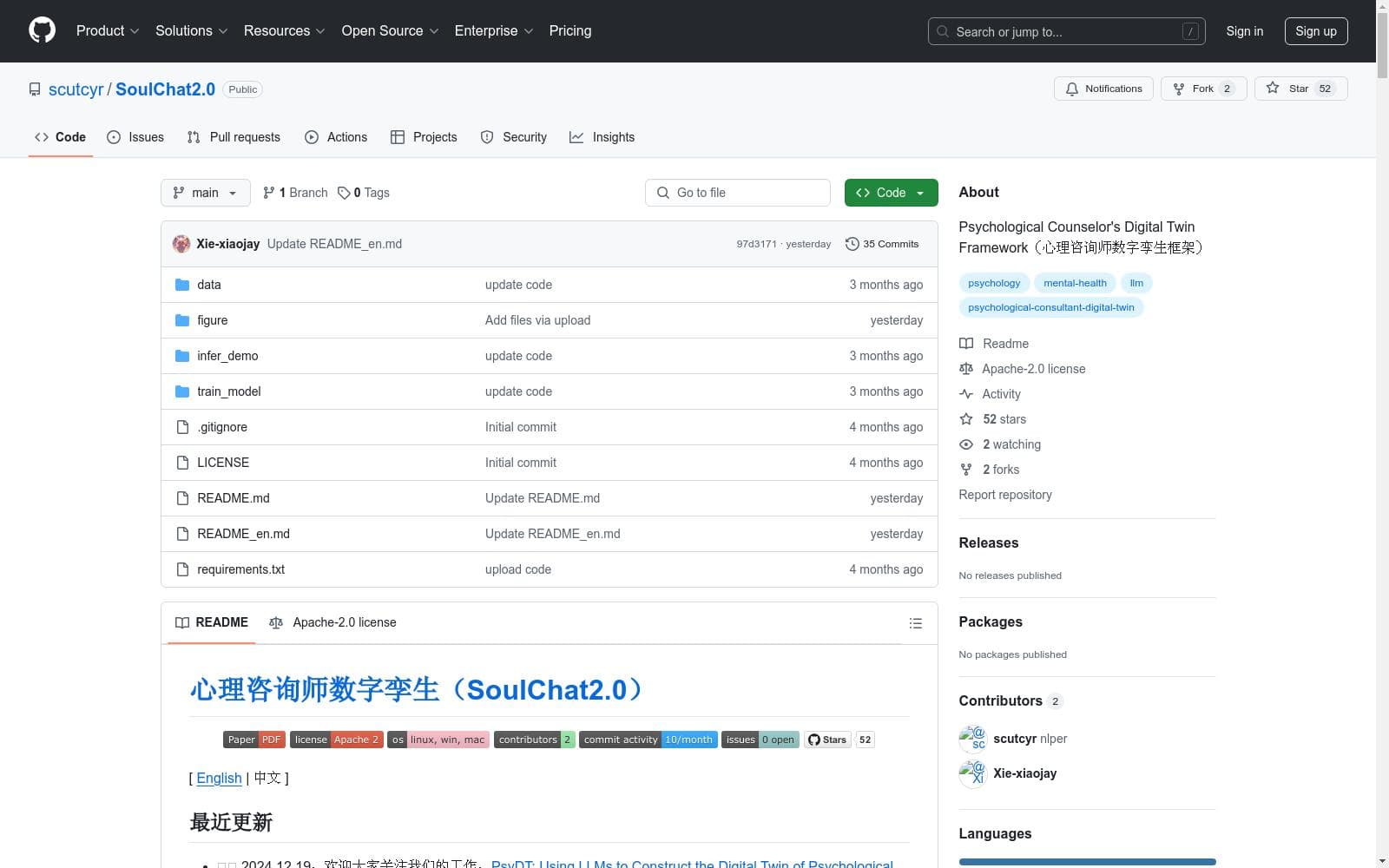Open README.md file

coord(234,498)
